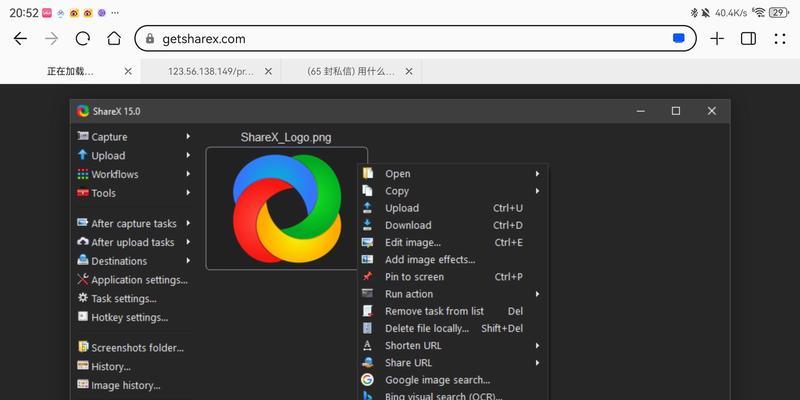Close the 65 封私信 browser tab
Image resolution: width=800 pixels, height=400 pixels.
click(x=409, y=71)
